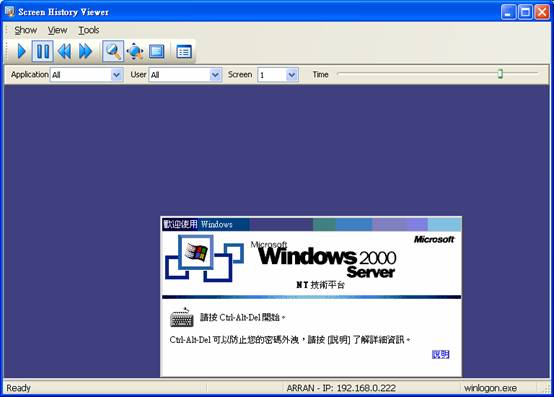Open the list details view icon
554x397 pixels.
point(184,52)
